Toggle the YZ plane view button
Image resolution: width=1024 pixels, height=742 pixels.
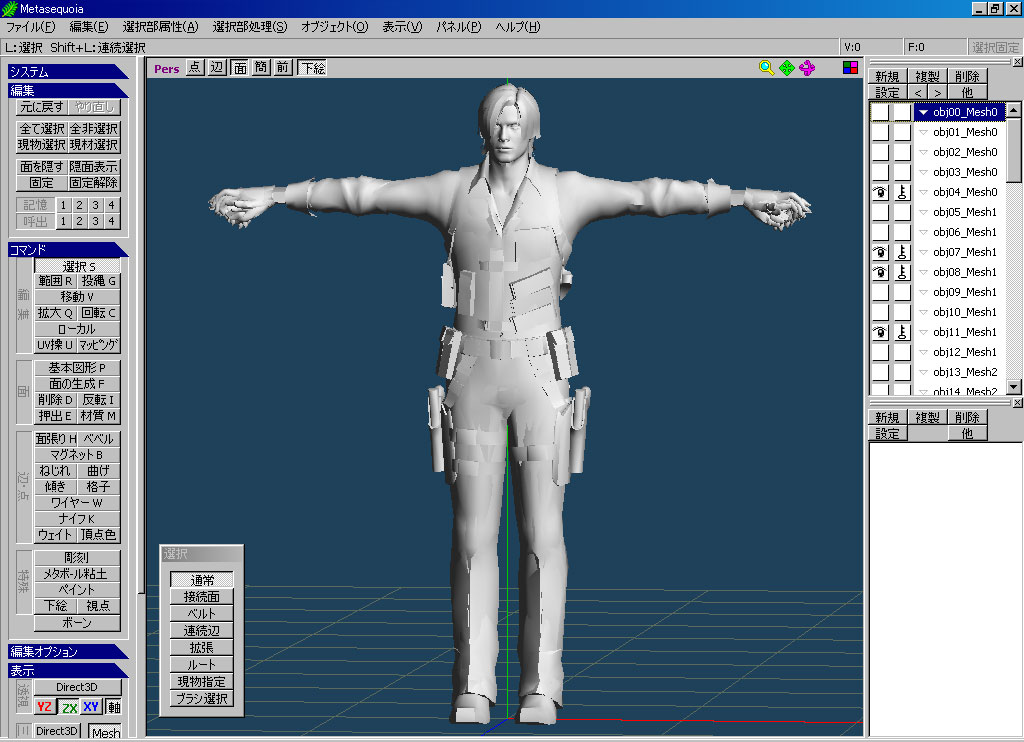click(44, 707)
